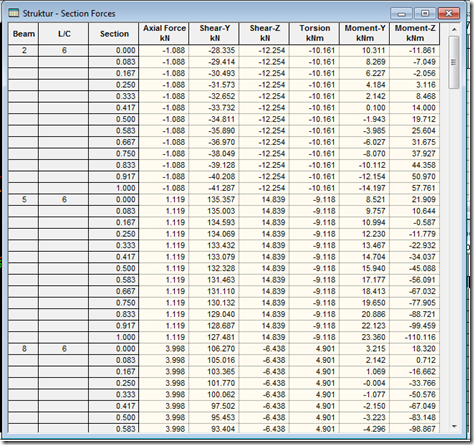Viewport: 474px width, 445px height.
Task: Maximize the Section Forces window
Action: pos(425,14)
